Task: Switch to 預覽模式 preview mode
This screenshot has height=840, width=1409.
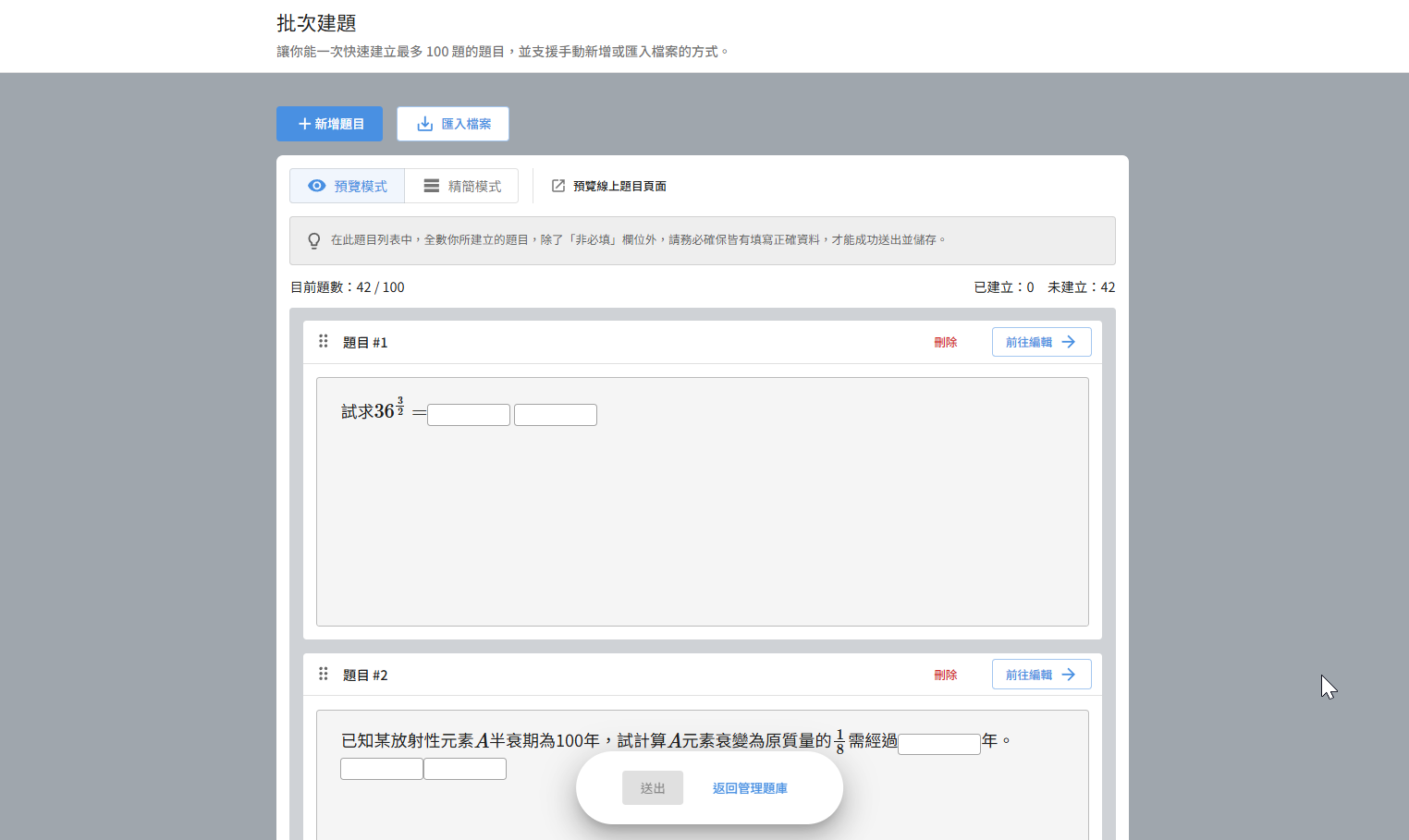Action: tap(348, 186)
